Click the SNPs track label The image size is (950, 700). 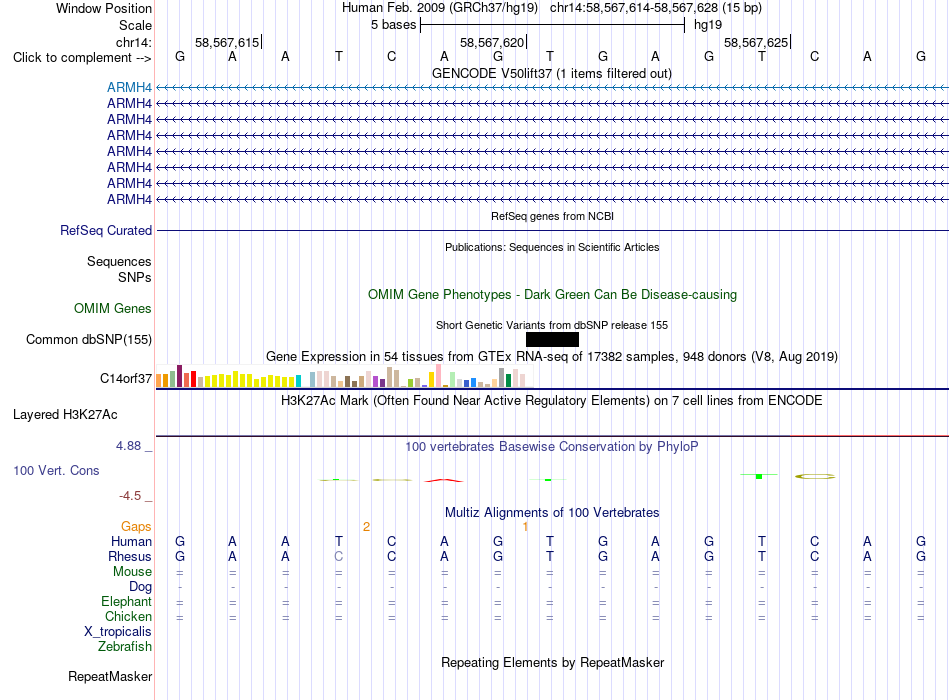pyautogui.click(x=135, y=277)
